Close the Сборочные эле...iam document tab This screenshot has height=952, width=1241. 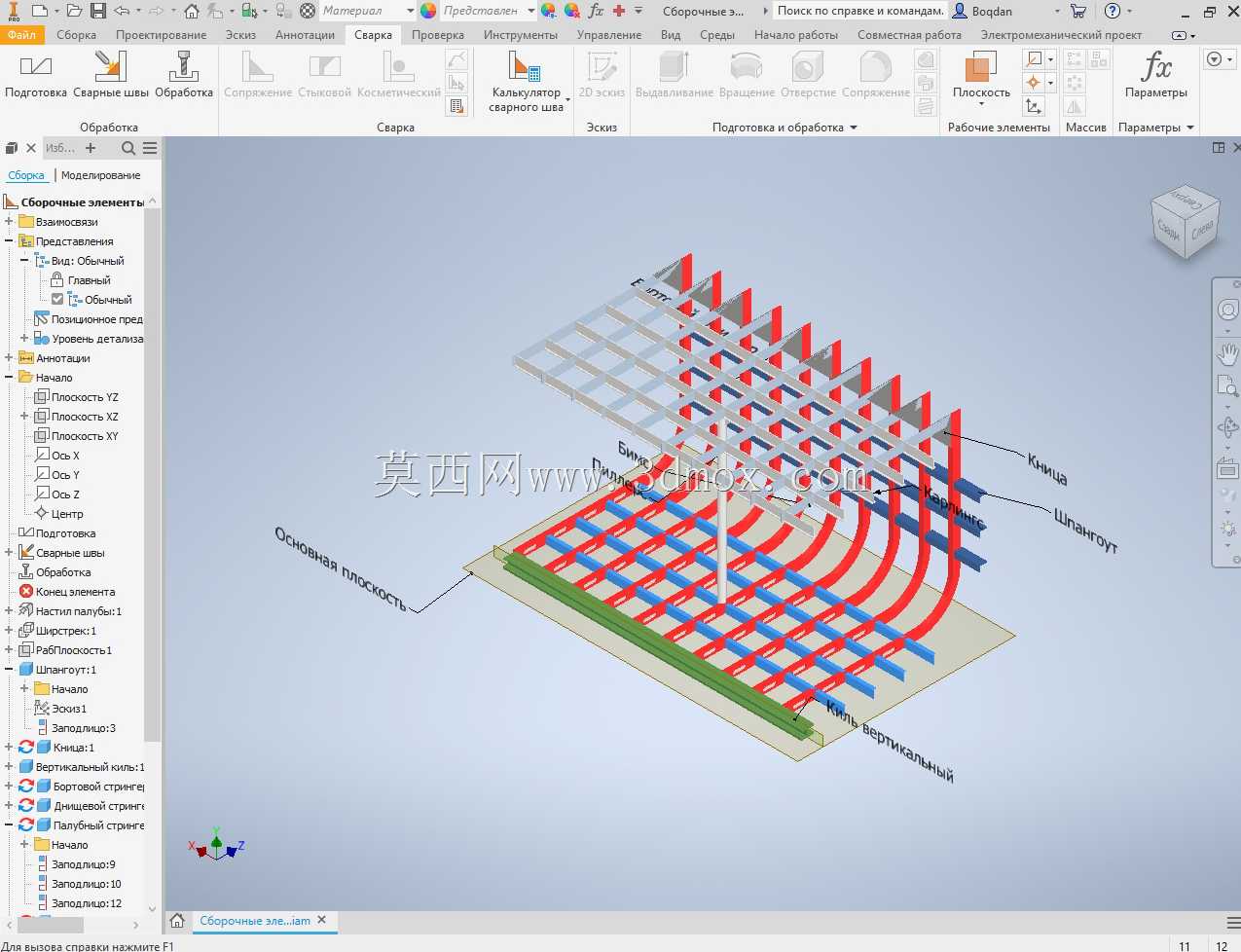click(x=322, y=920)
